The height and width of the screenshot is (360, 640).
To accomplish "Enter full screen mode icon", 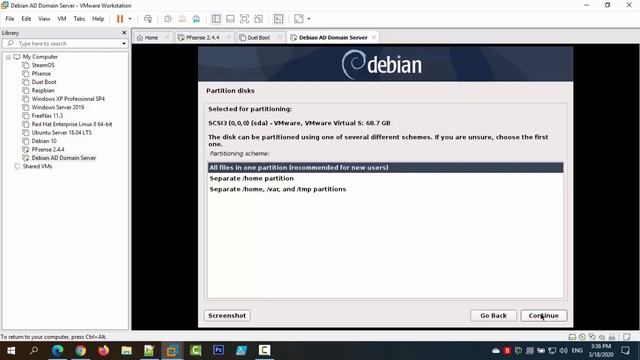I will tap(244, 19).
